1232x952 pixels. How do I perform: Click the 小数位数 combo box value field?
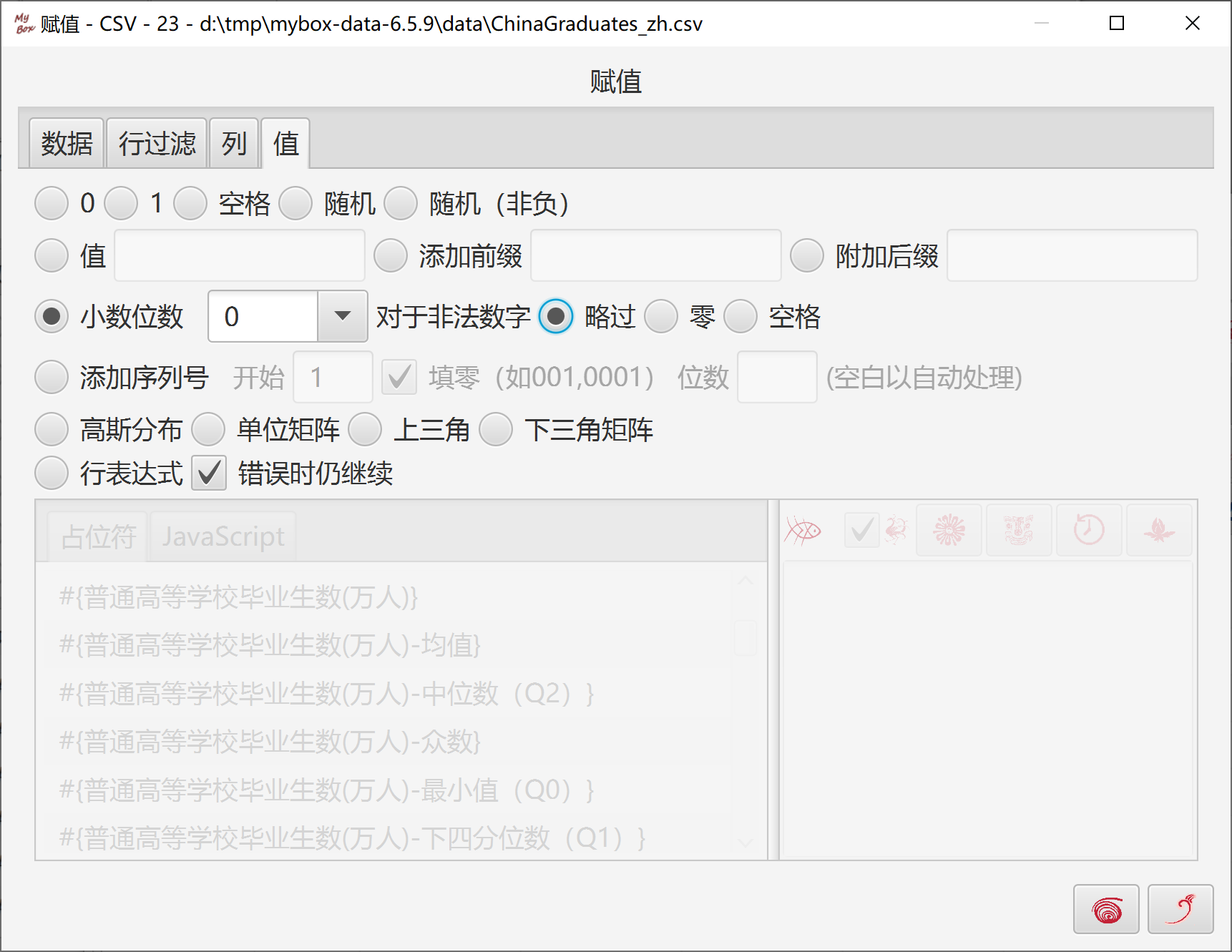tap(263, 316)
